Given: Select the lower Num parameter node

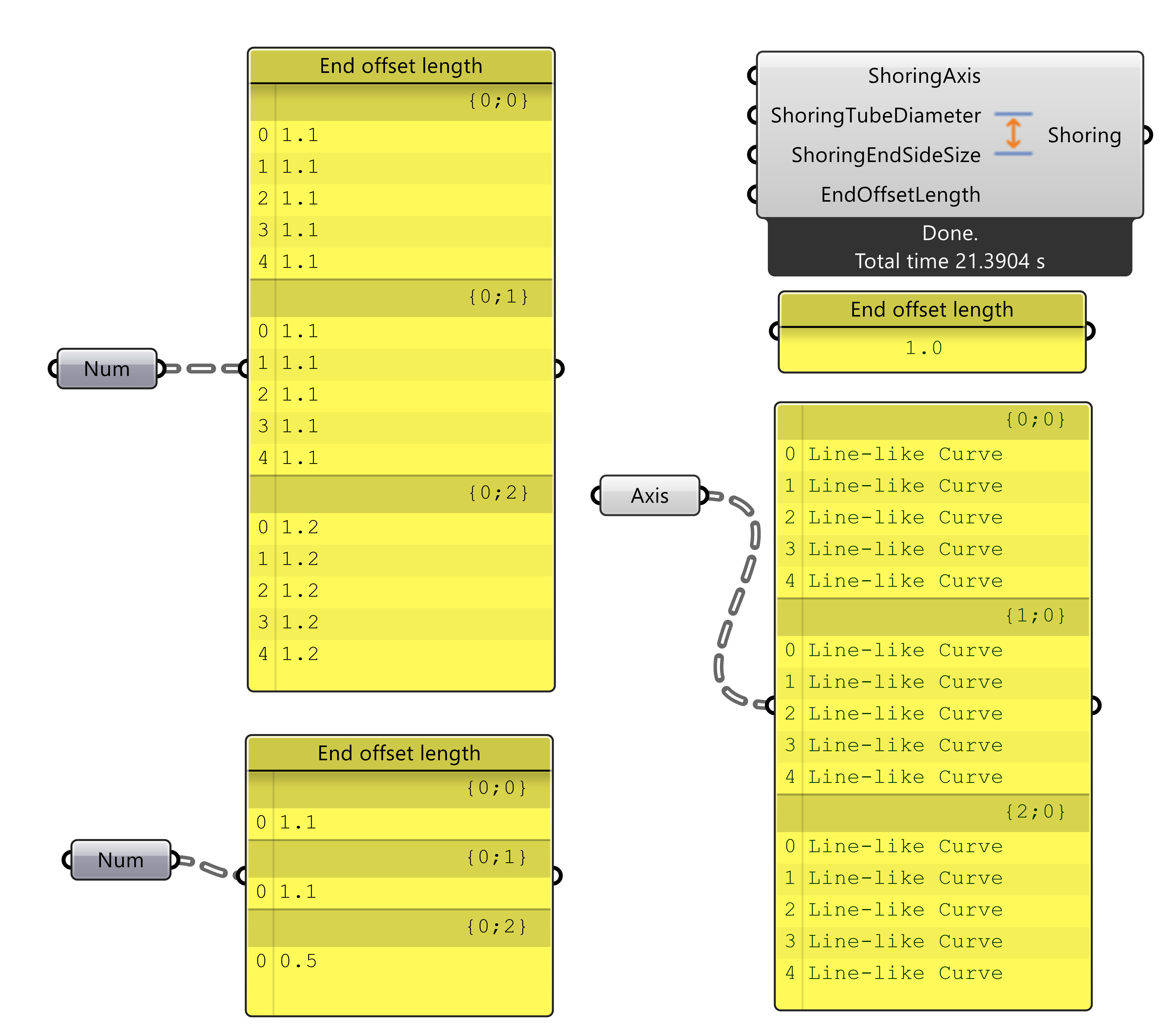Looking at the screenshot, I should 121,860.
